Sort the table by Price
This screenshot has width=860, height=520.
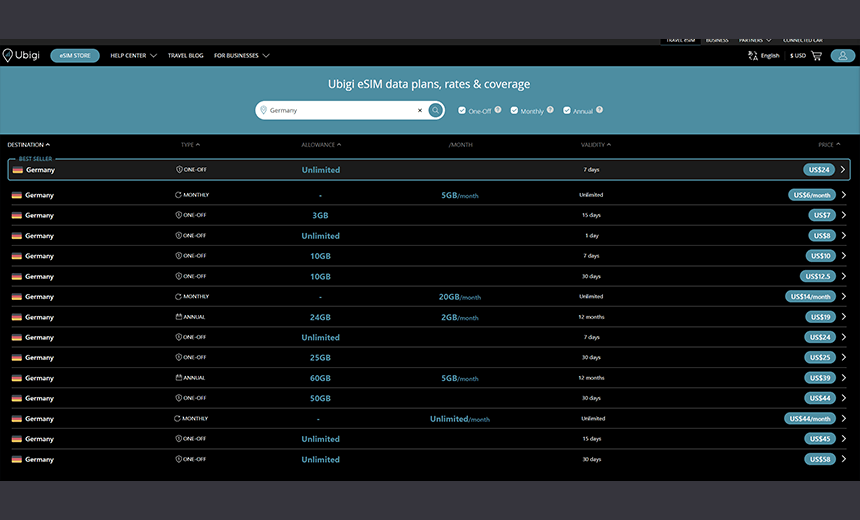[829, 145]
